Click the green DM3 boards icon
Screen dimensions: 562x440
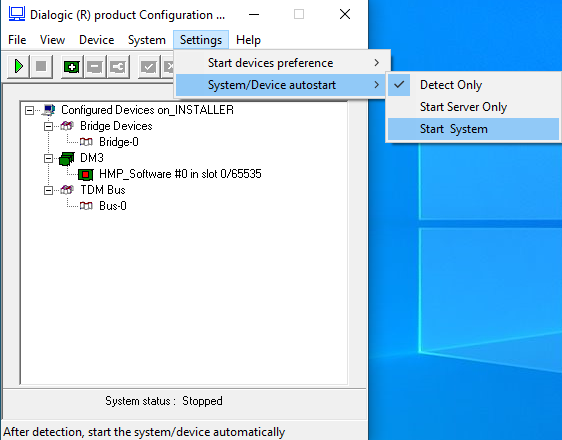67,158
